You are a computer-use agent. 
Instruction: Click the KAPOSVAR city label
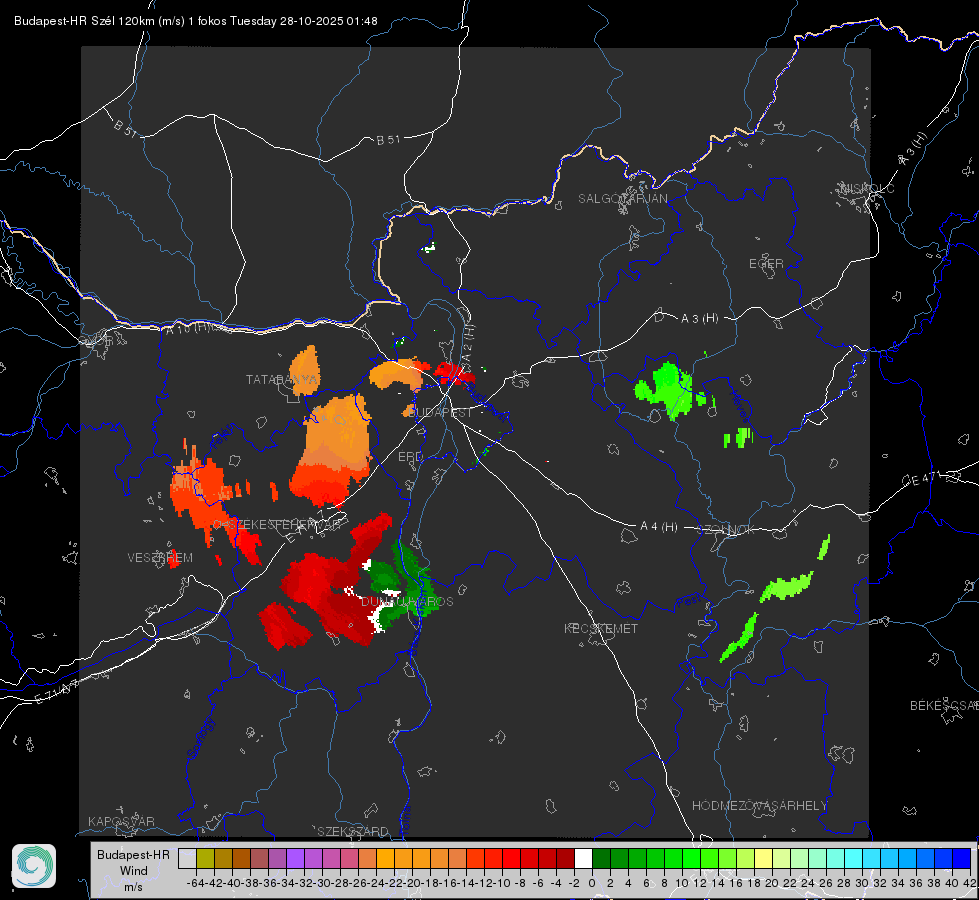click(121, 821)
